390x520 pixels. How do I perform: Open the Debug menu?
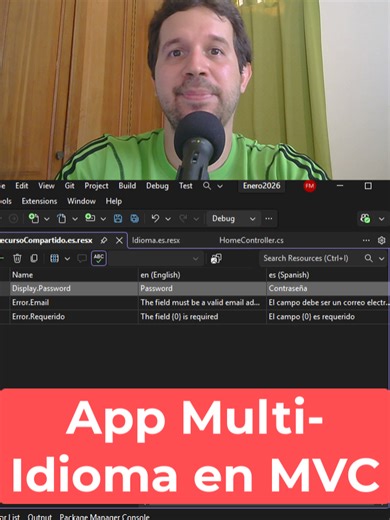[x=157, y=186]
